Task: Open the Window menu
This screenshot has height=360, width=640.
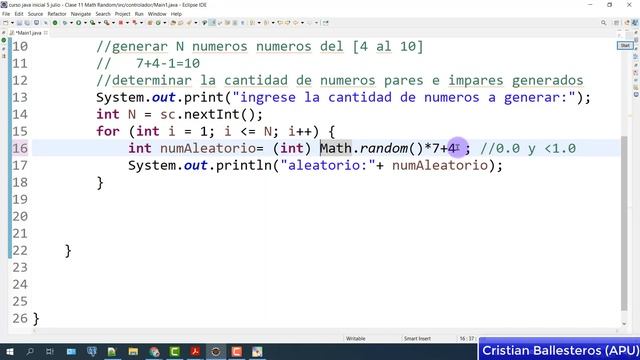Action: tap(157, 14)
